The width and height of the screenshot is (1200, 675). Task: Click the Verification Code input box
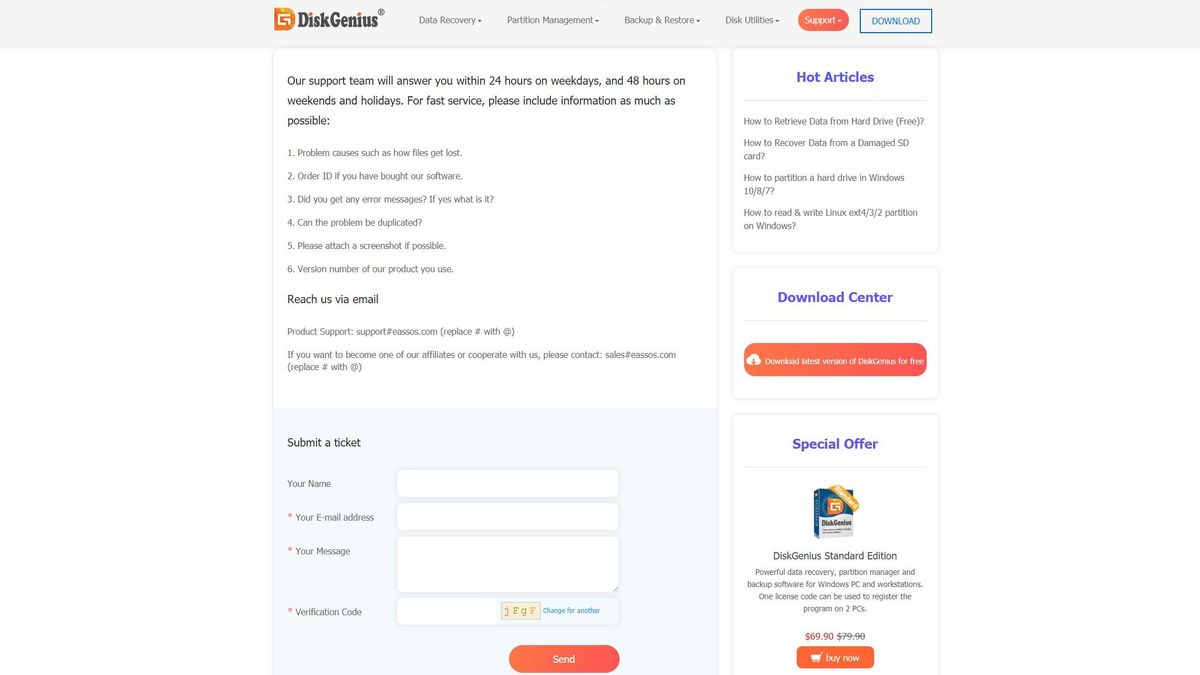coord(448,611)
